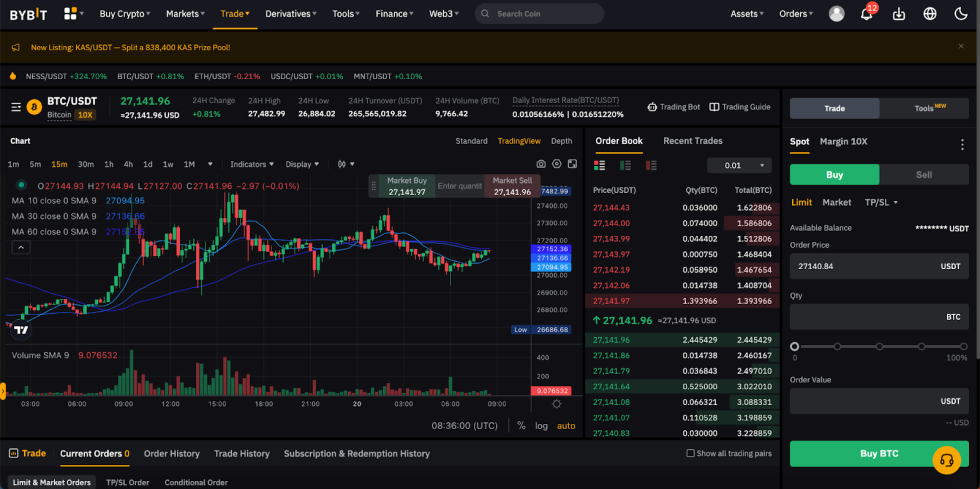Click the app download icon
The height and width of the screenshot is (489, 980).
pyautogui.click(x=898, y=14)
